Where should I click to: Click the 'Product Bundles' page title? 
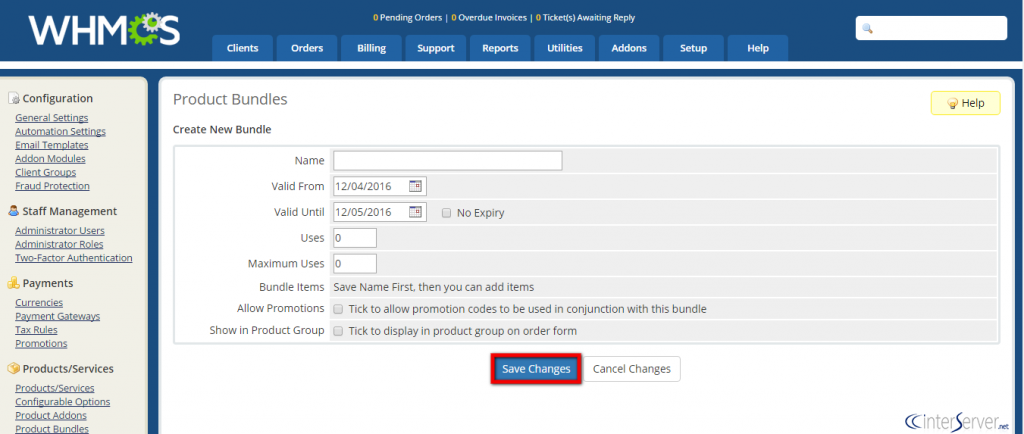pos(230,100)
